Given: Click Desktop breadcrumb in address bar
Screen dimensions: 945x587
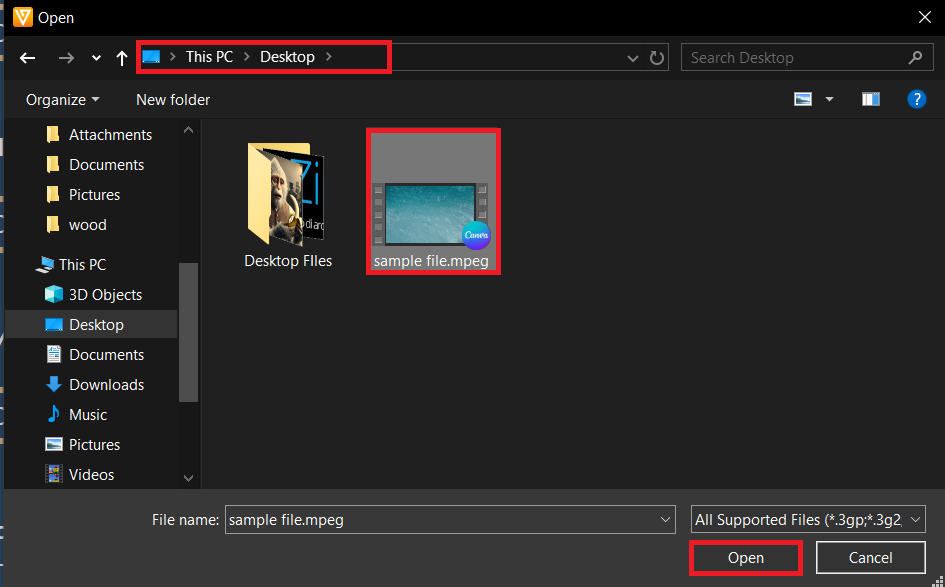Looking at the screenshot, I should point(288,57).
